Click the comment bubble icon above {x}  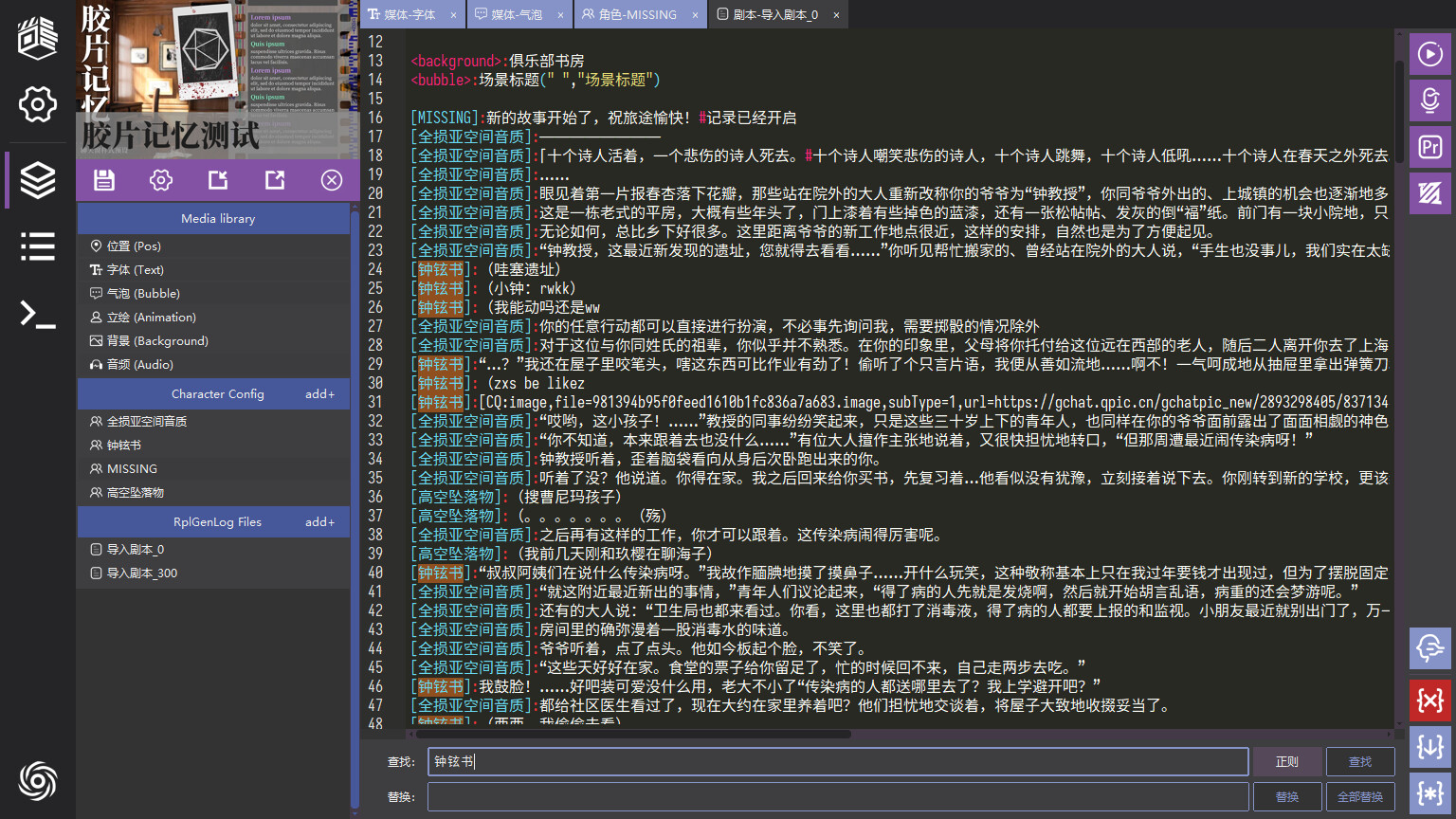(x=1430, y=648)
